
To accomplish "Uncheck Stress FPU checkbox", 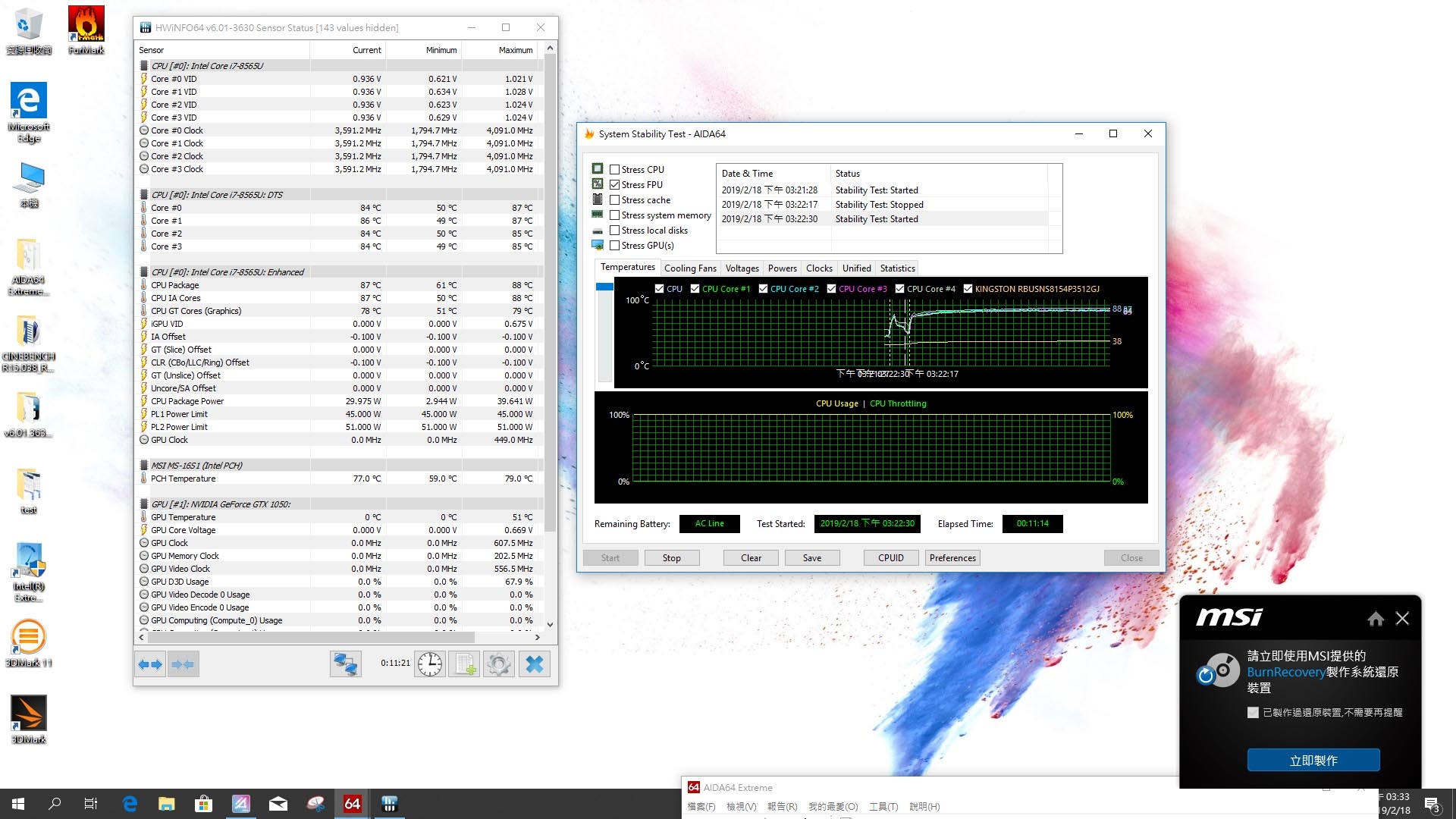I will coord(615,185).
